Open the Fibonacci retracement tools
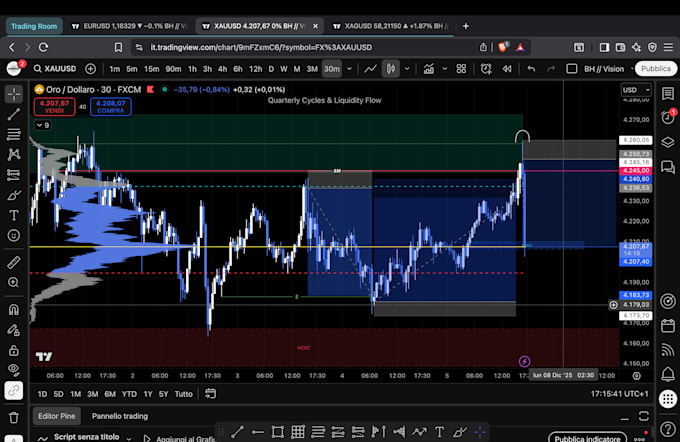The image size is (680, 442). coord(14,134)
